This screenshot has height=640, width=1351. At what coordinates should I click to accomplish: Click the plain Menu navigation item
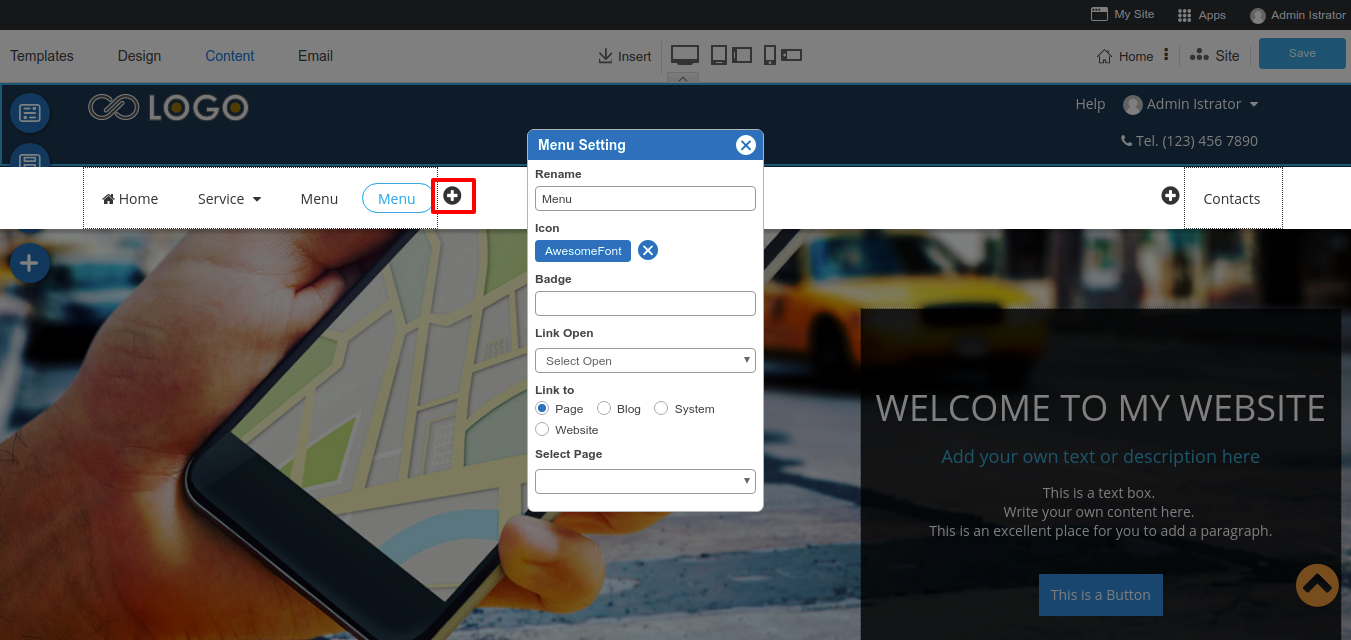pos(319,199)
